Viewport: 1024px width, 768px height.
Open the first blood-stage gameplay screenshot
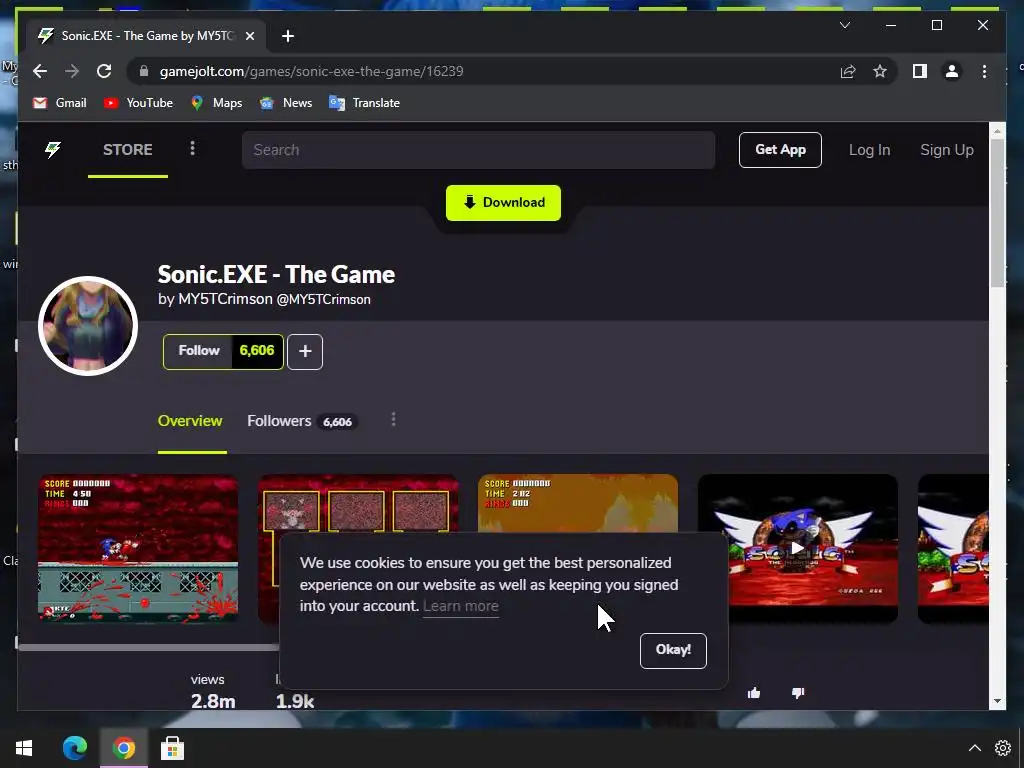pyautogui.click(x=138, y=549)
